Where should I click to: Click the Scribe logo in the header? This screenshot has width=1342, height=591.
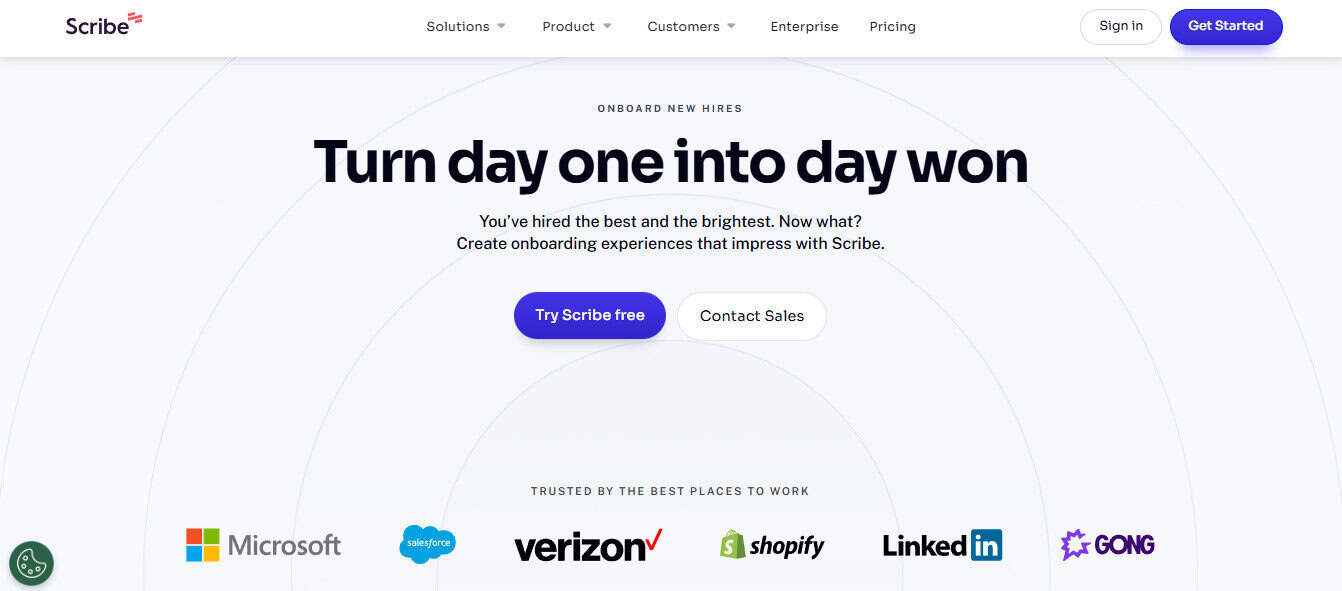104,25
